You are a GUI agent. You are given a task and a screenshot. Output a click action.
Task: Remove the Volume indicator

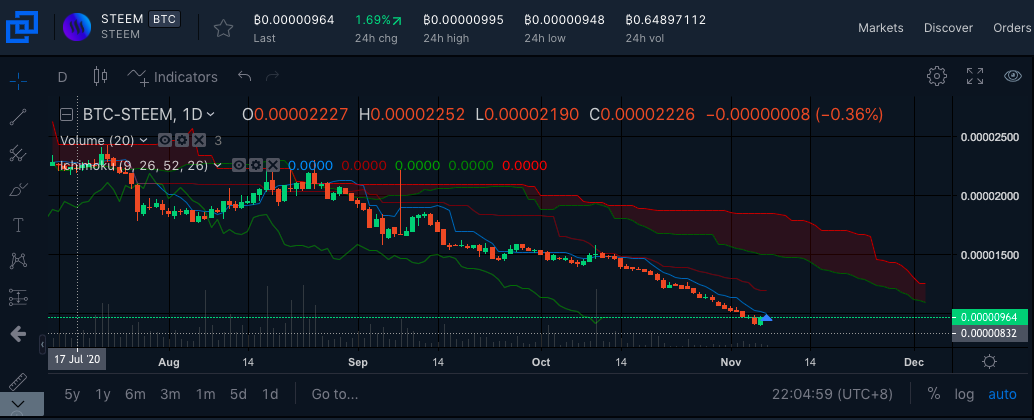pyautogui.click(x=198, y=140)
